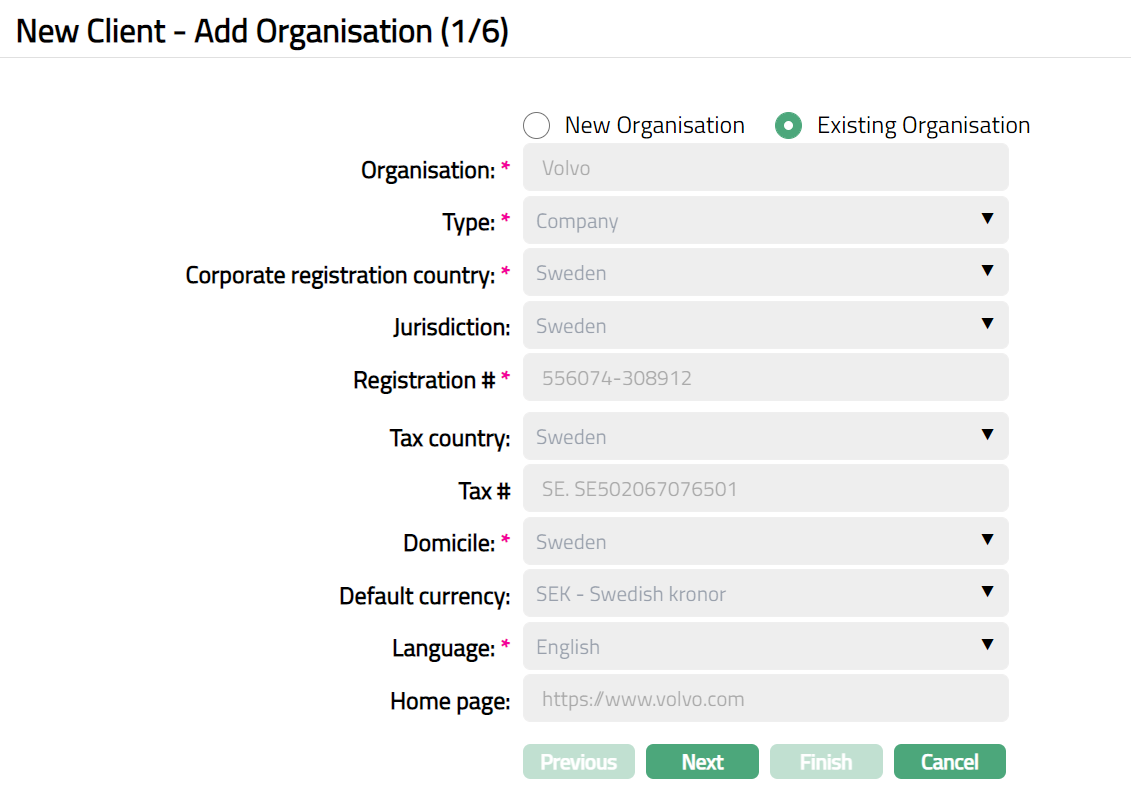
Task: Open the Language dropdown showing English
Action: point(765,647)
